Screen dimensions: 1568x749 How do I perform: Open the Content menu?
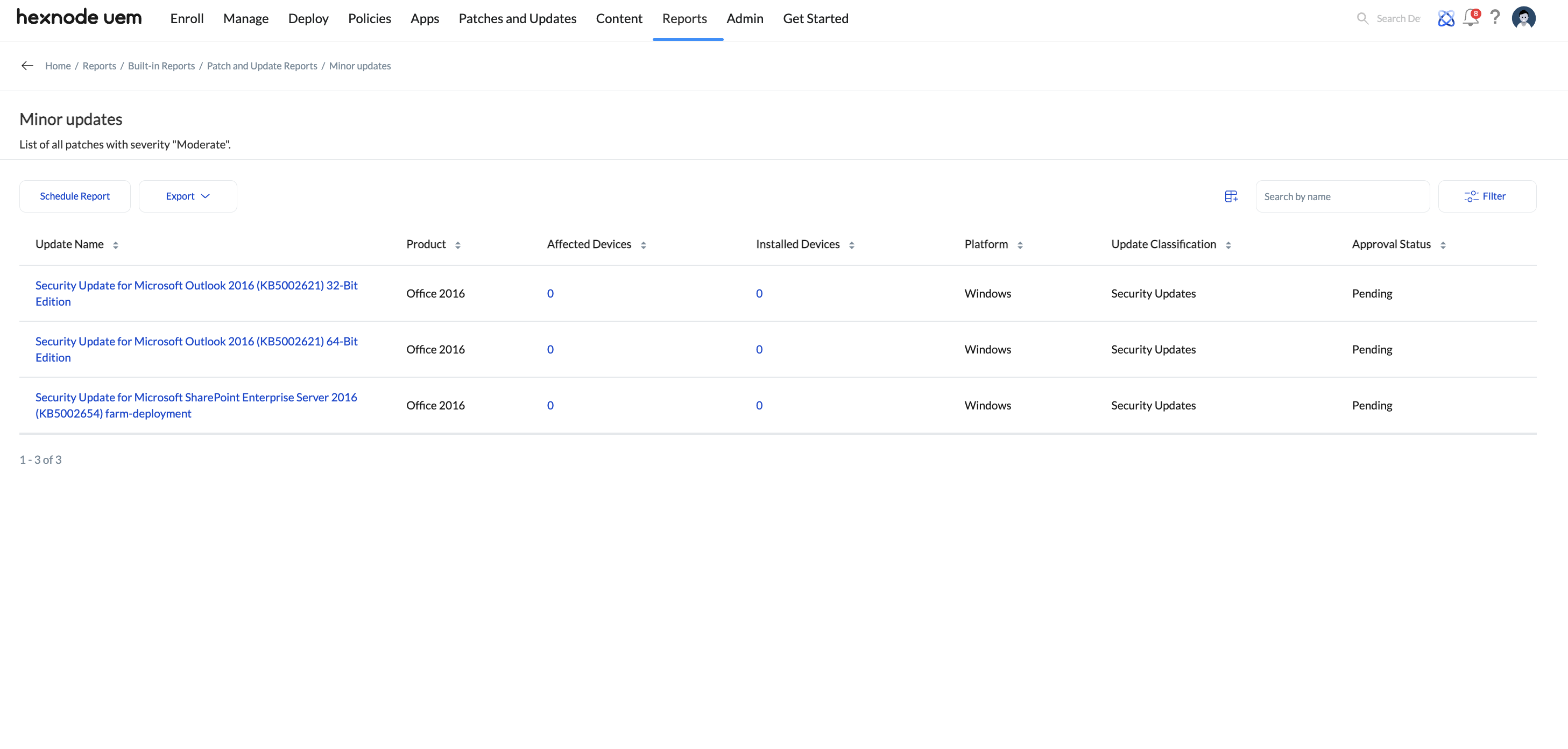pyautogui.click(x=619, y=18)
